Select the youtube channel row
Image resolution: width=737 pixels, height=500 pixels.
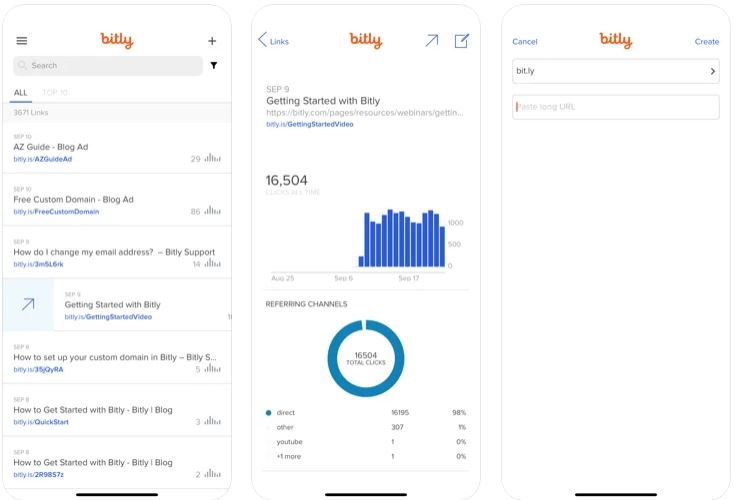[366, 442]
